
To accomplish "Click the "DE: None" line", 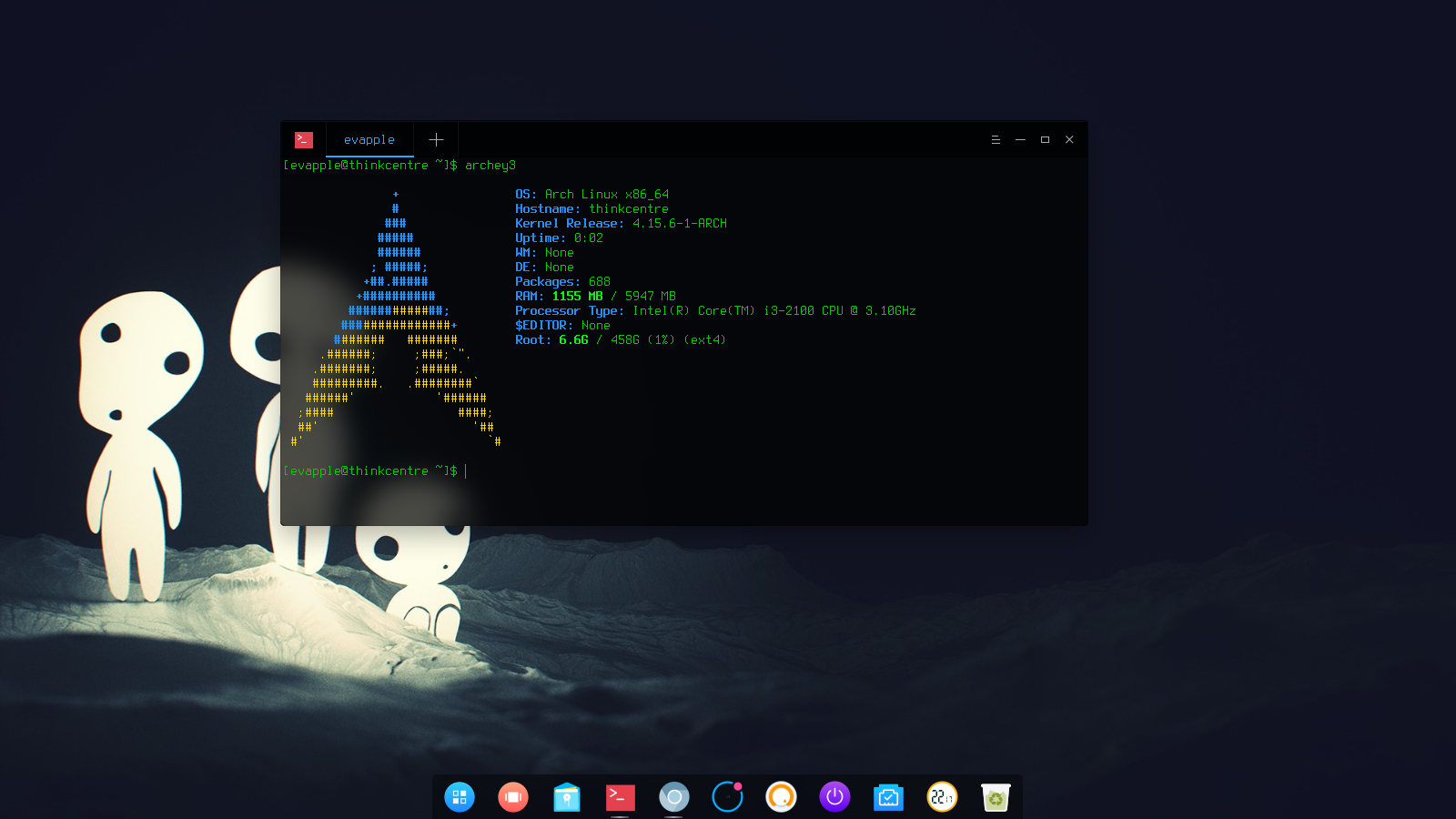I will (544, 268).
